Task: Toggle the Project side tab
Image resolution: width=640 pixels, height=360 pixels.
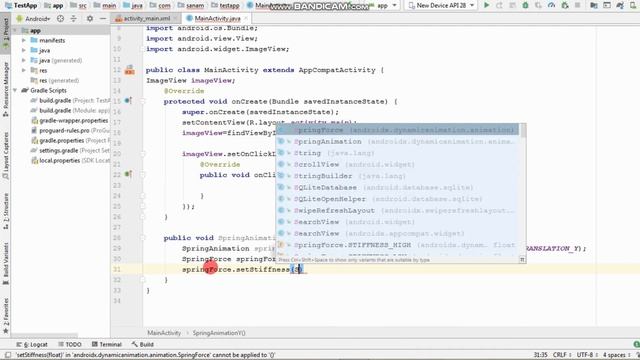Action: 5,34
